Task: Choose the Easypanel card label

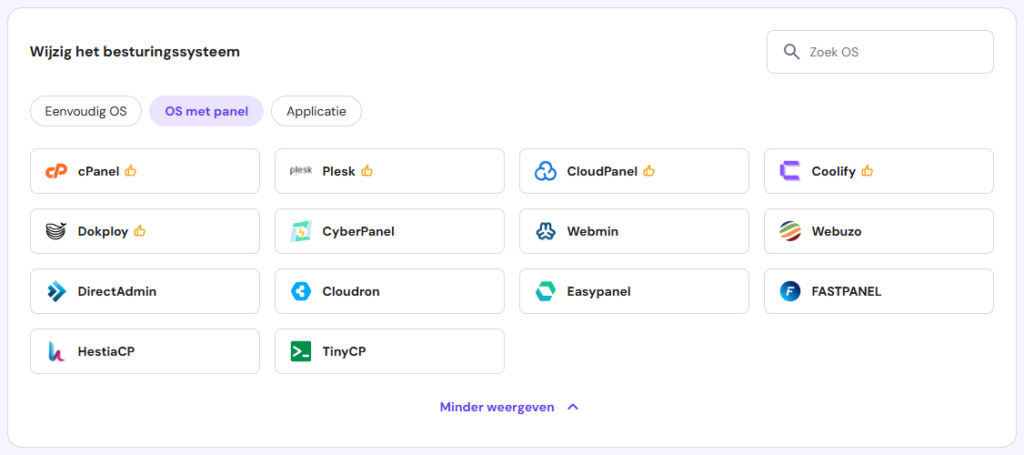Action: [x=599, y=292]
